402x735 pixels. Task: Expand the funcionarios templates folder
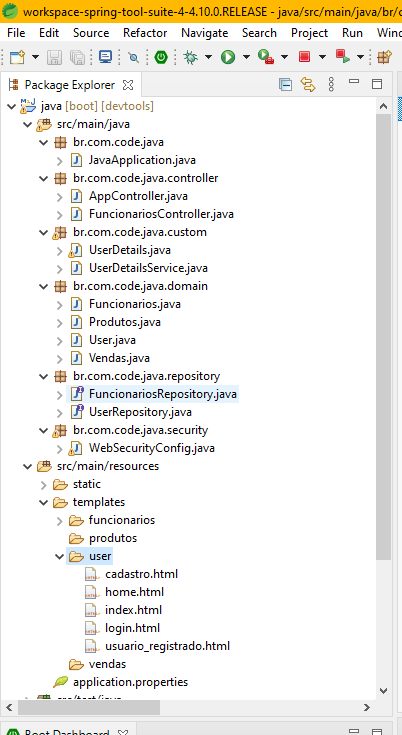click(x=59, y=520)
